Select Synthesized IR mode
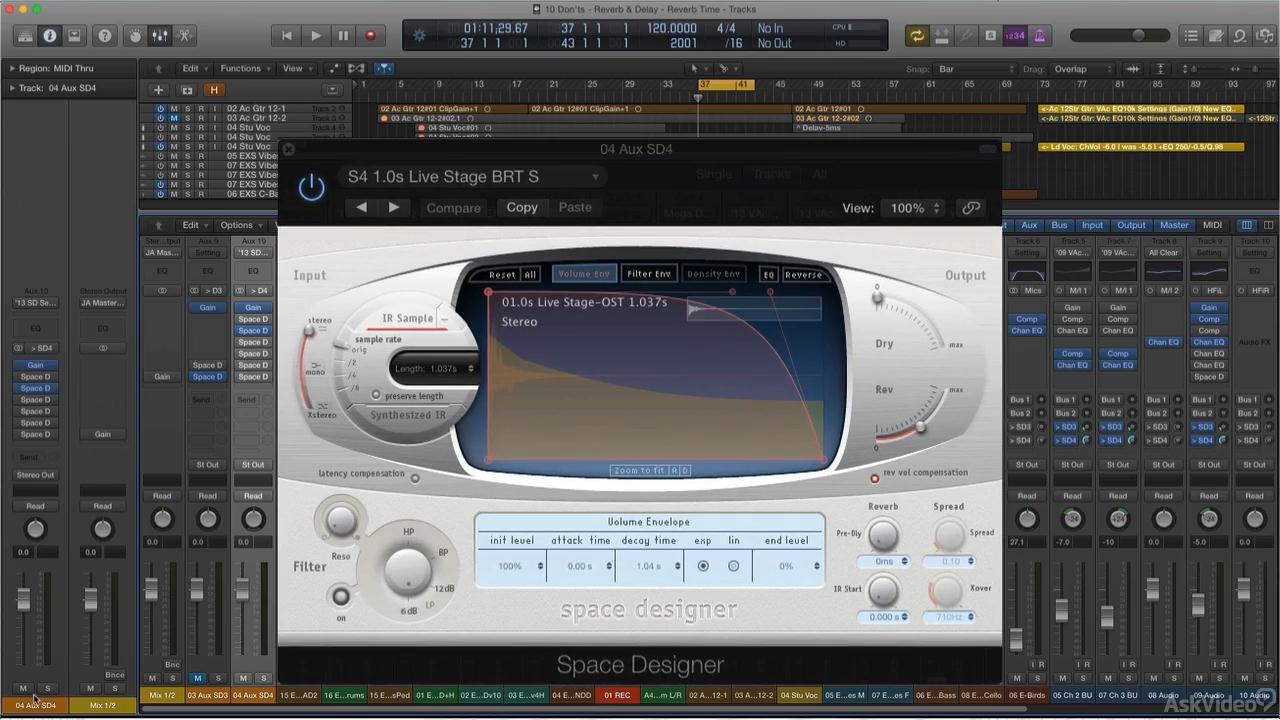1280x720 pixels. coord(408,415)
